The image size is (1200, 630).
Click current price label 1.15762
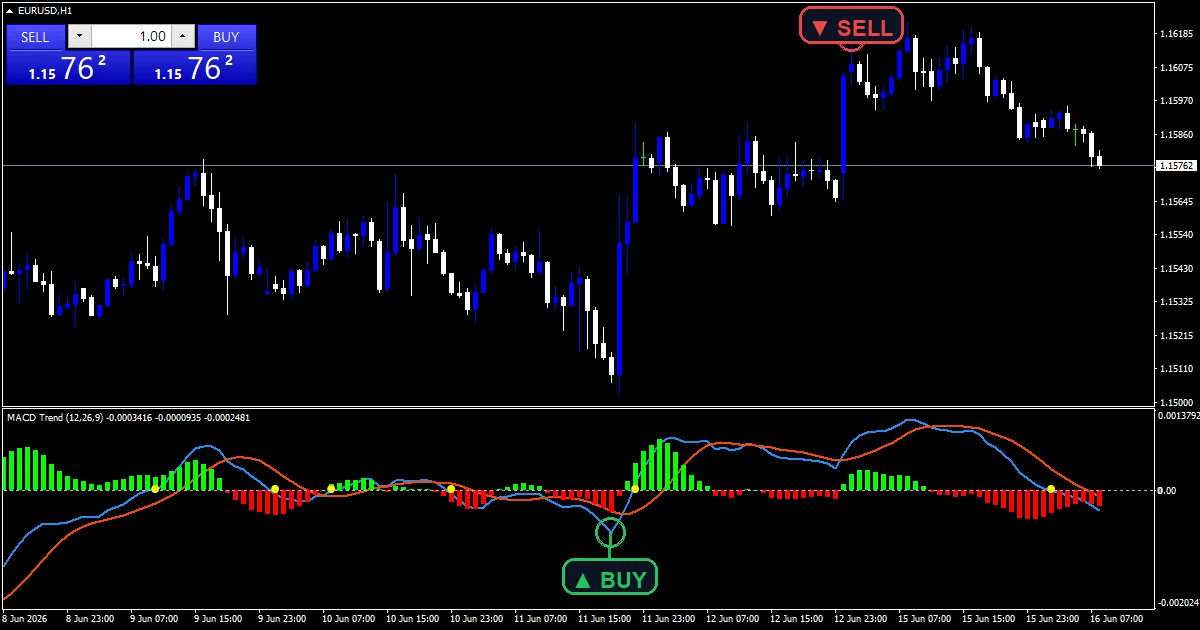(1176, 165)
